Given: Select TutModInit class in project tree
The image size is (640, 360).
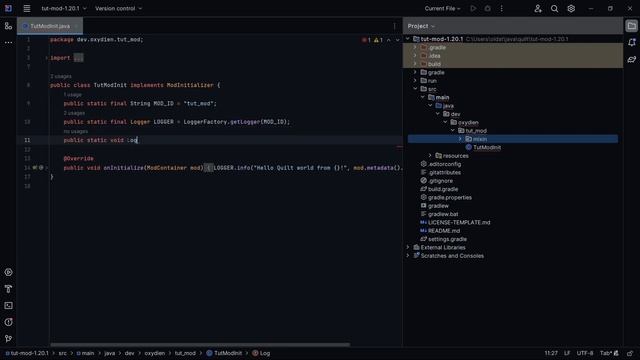Looking at the screenshot, I should [x=487, y=147].
